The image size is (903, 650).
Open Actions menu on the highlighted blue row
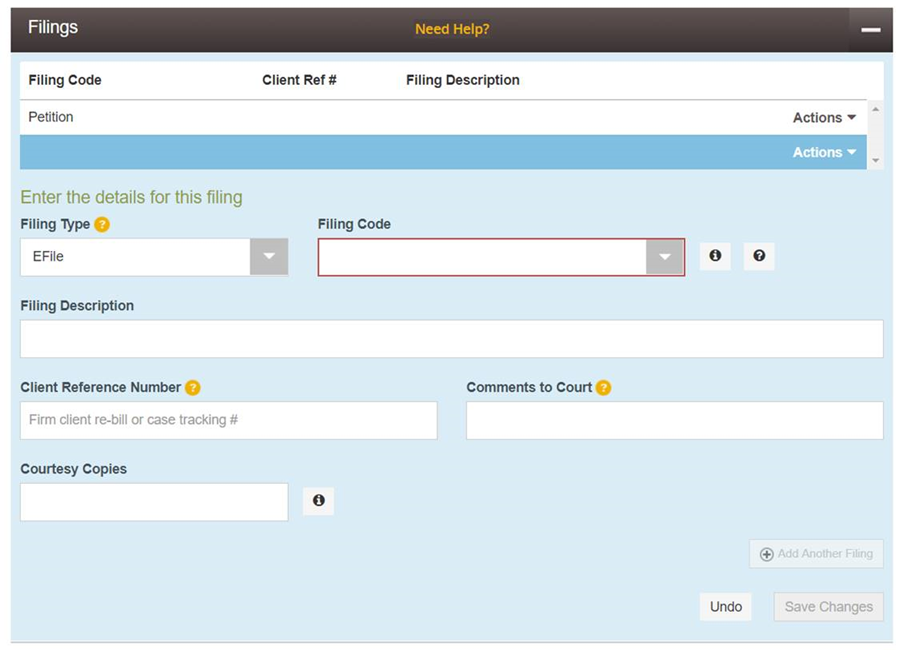click(824, 153)
